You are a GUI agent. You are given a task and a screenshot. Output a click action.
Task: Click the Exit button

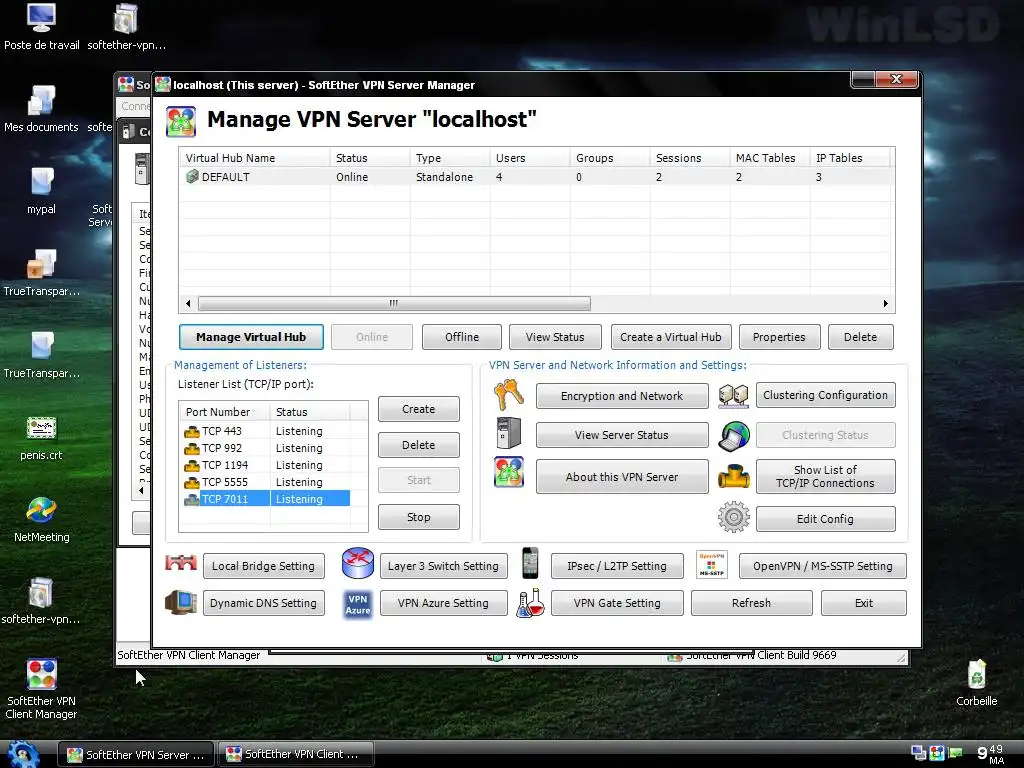pos(864,603)
